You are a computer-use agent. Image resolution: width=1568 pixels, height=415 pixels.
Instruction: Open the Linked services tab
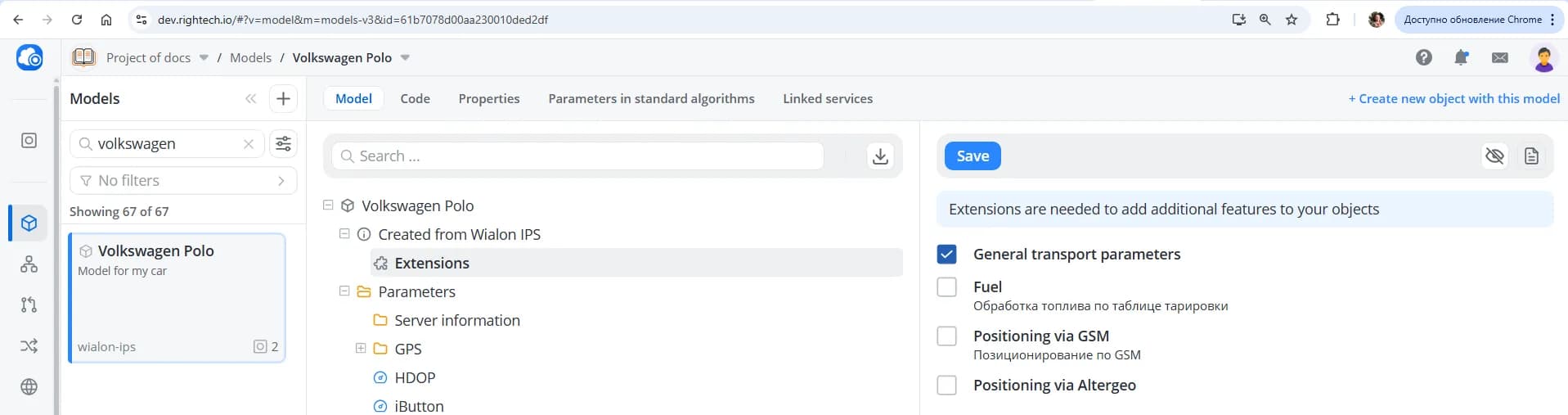(828, 98)
